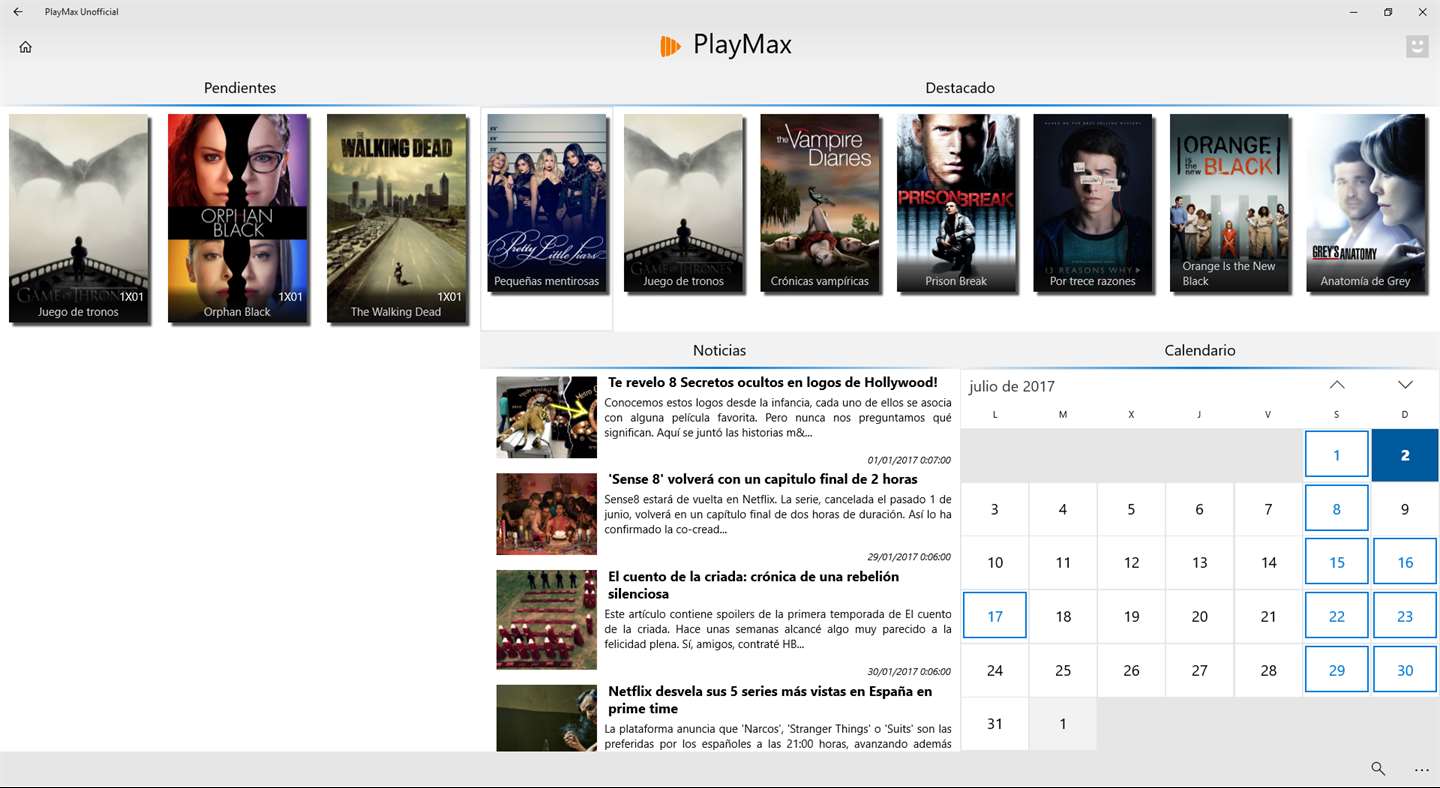
Task: Go to the Home icon
Action: pyautogui.click(x=26, y=47)
